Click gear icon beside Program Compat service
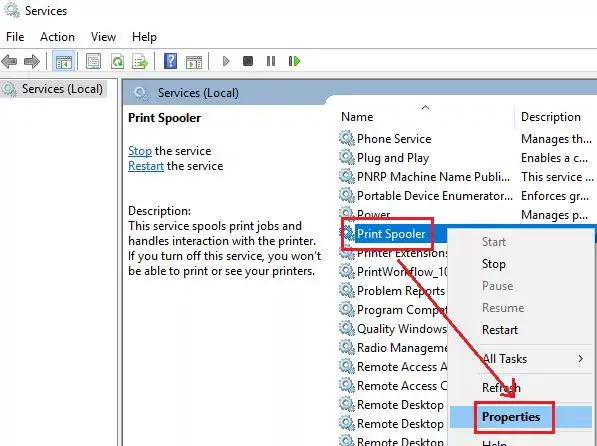This screenshot has height=446, width=597. 346,310
